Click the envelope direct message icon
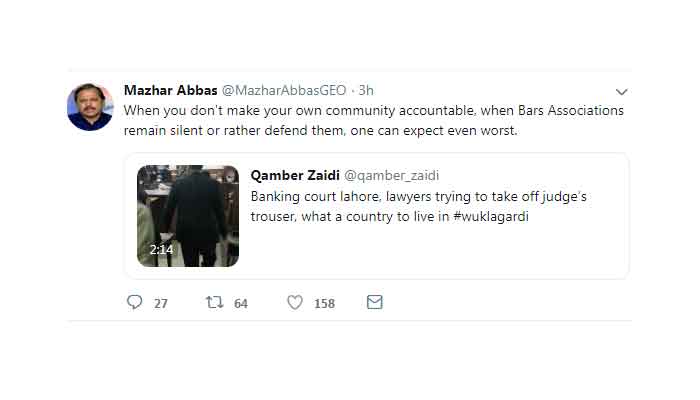Viewport: 700px width, 400px height. pyautogui.click(x=375, y=302)
